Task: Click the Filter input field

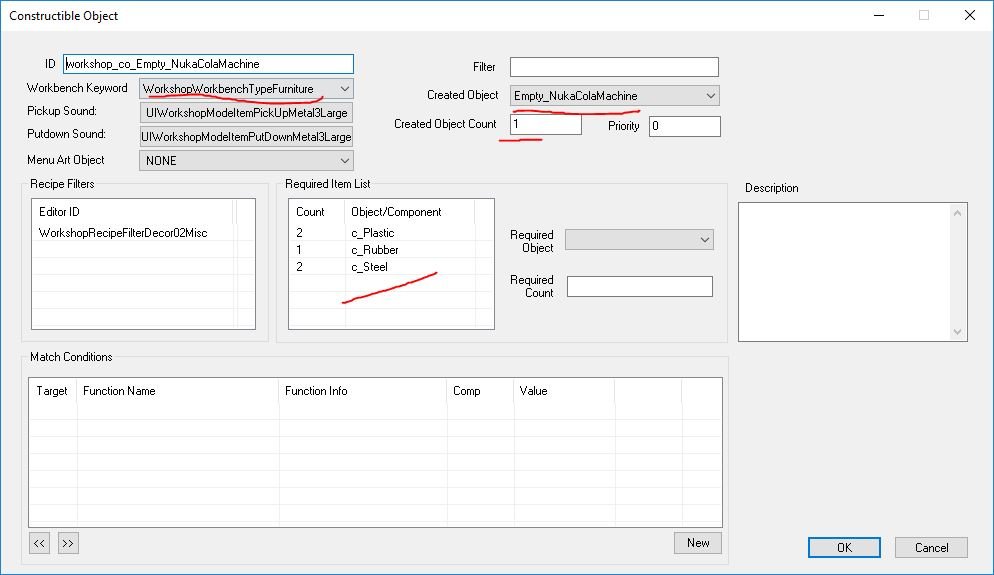Action: 614,67
